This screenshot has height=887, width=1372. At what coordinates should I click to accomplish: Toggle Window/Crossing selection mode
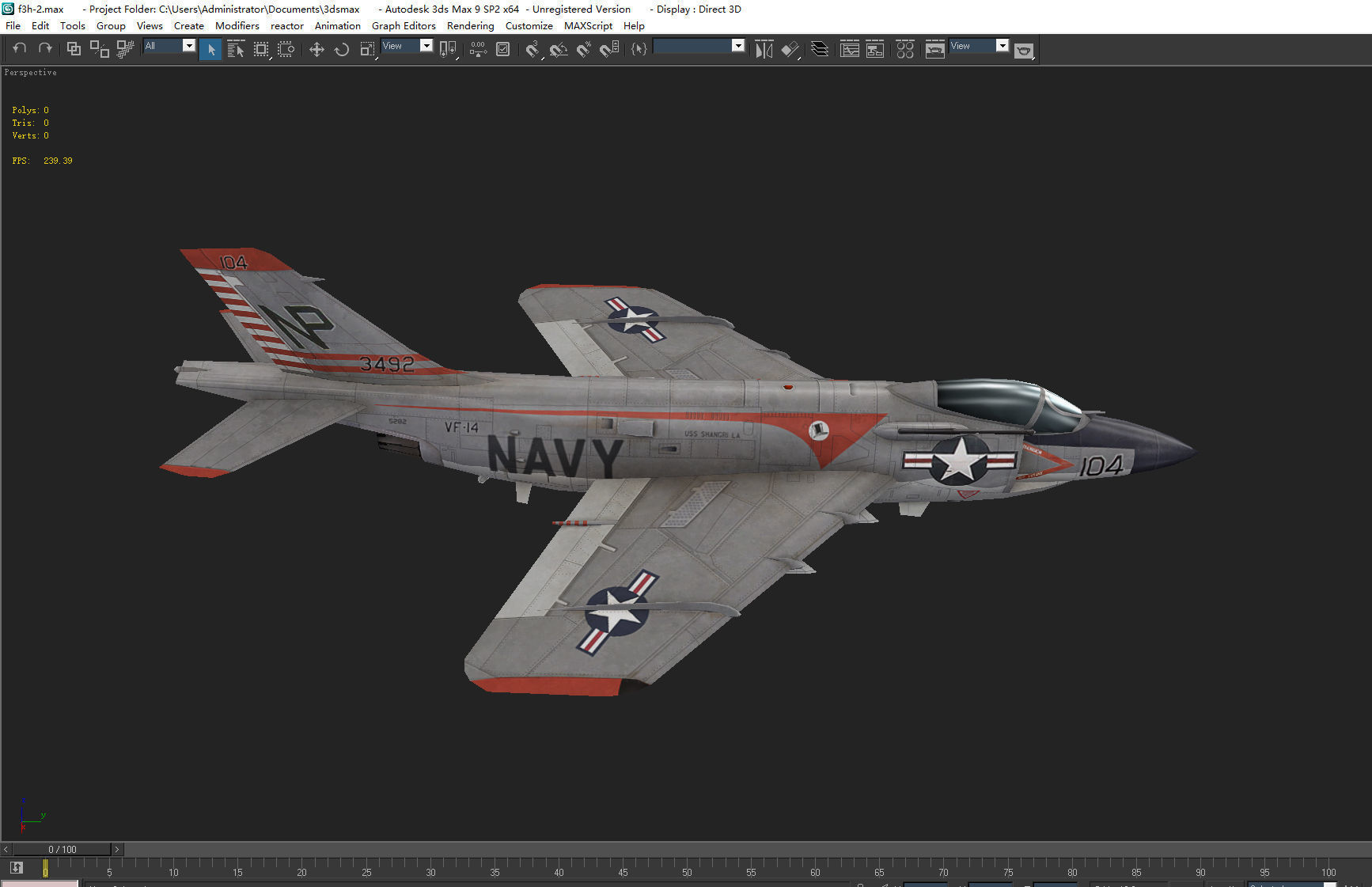pyautogui.click(x=286, y=49)
